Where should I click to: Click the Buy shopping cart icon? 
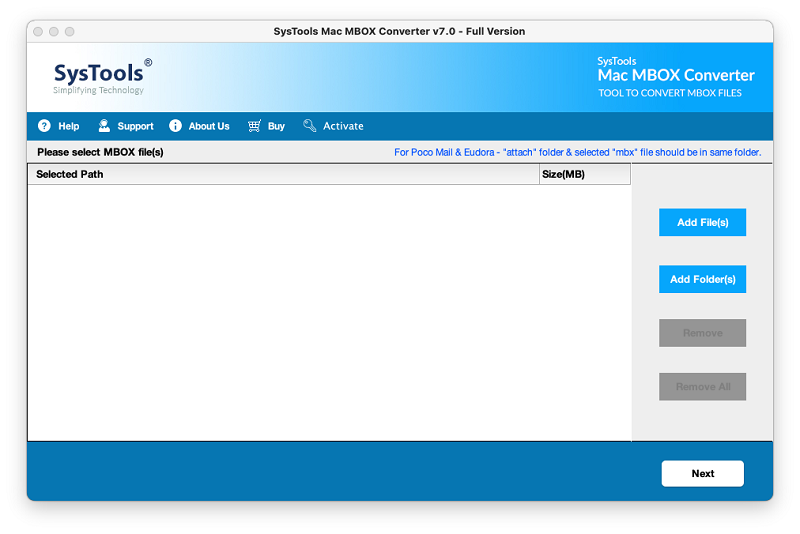coord(254,126)
